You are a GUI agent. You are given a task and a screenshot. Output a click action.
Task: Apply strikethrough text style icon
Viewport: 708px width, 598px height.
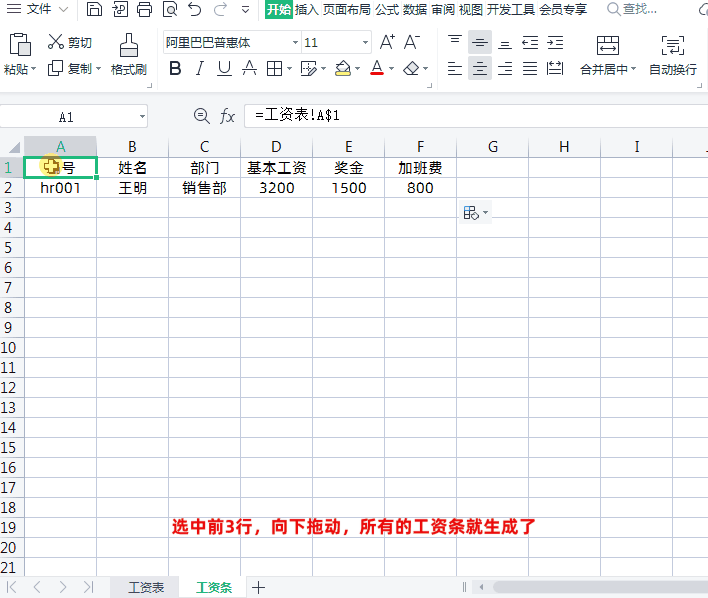click(249, 69)
